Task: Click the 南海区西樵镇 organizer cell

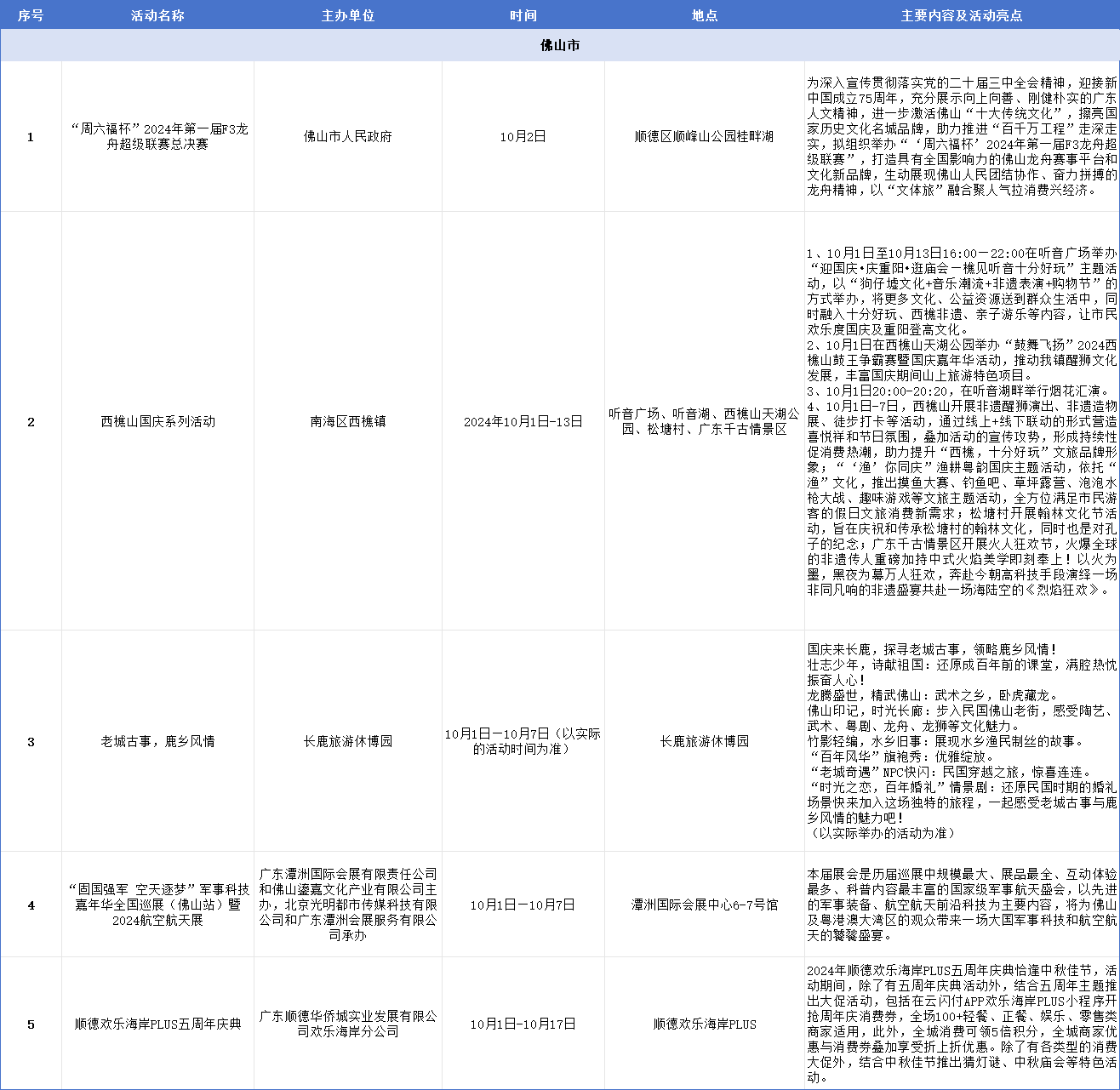Action: 347,421
